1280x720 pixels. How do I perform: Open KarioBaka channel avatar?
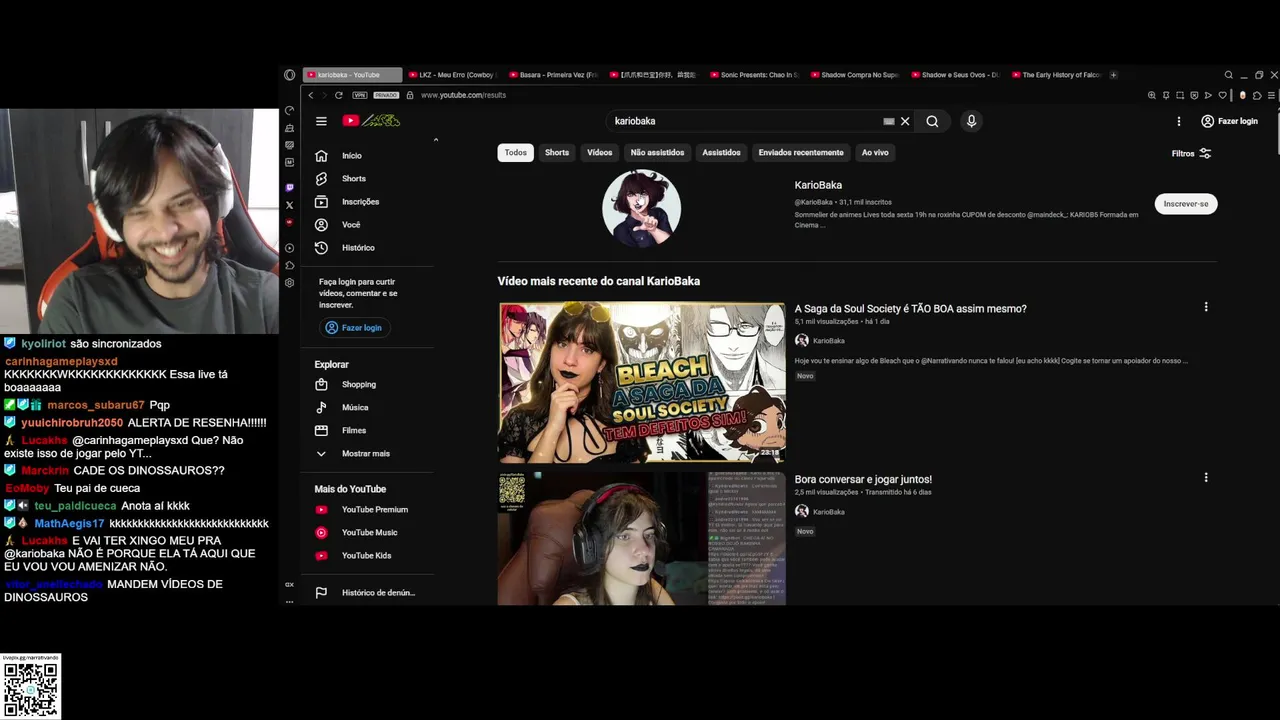[x=641, y=208]
